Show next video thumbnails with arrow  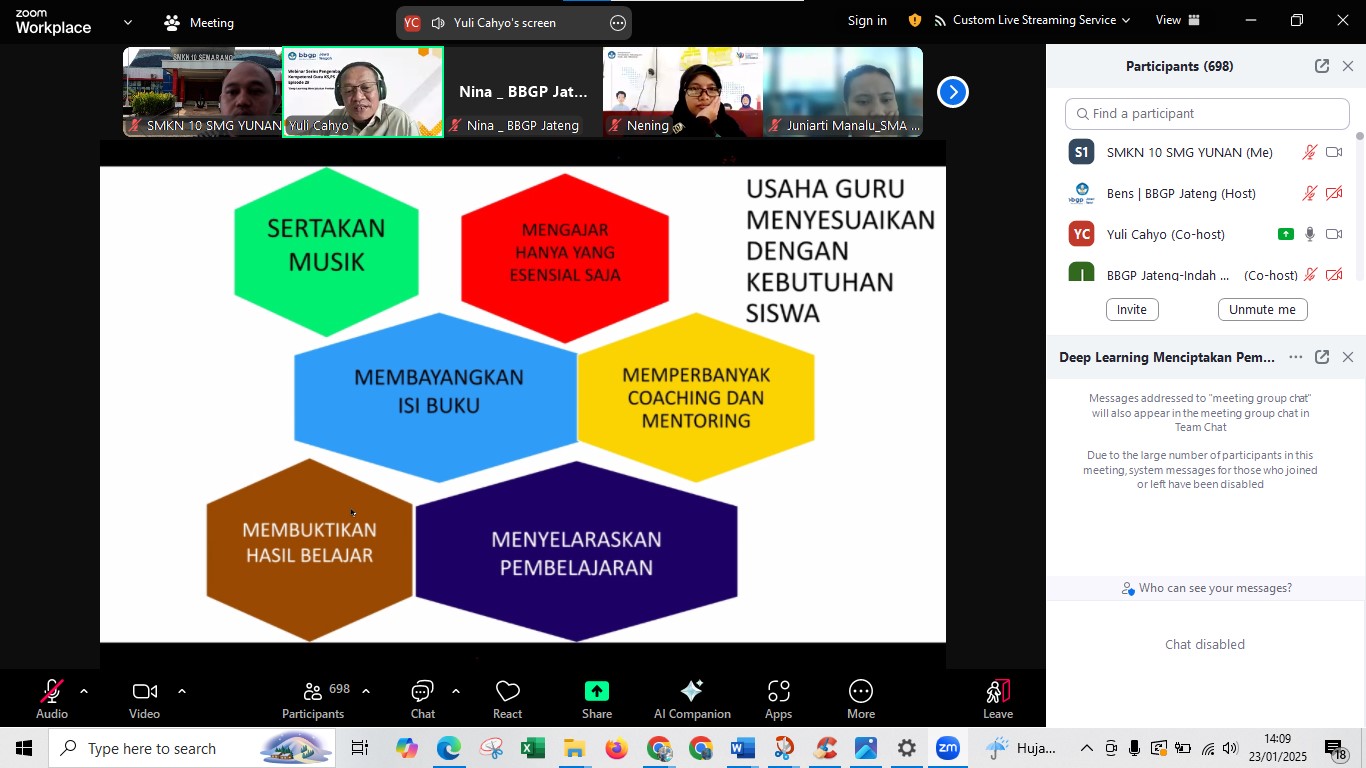(x=952, y=92)
